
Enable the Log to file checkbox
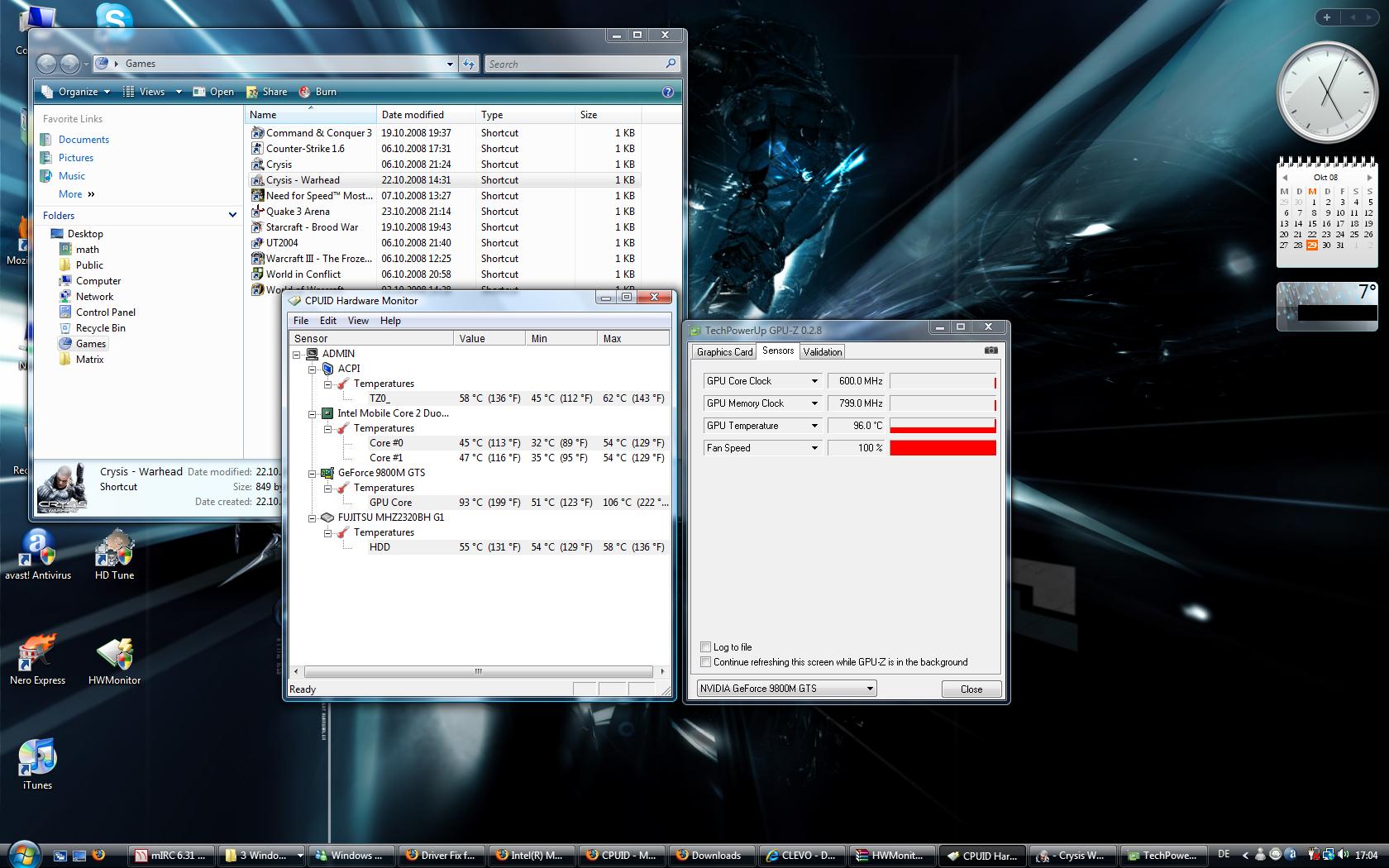(705, 647)
